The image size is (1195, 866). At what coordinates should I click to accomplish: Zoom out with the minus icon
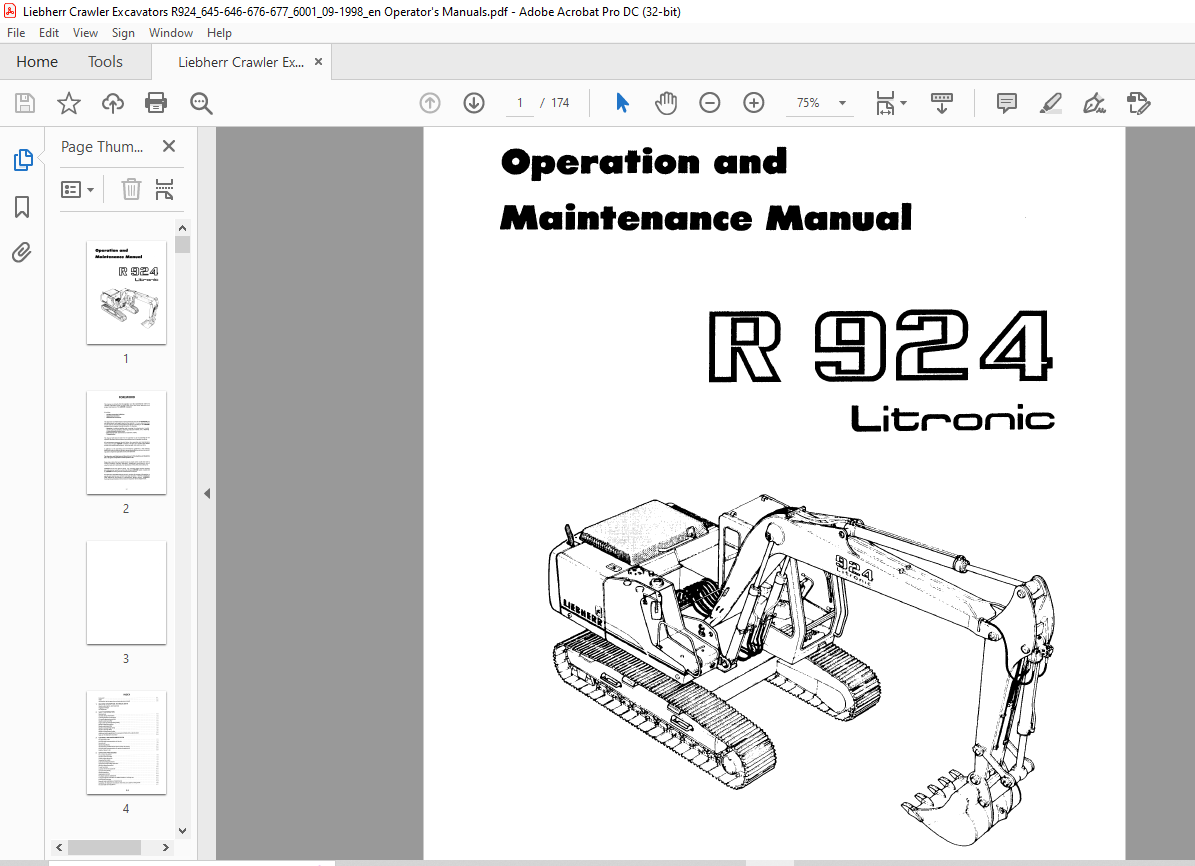pos(710,103)
